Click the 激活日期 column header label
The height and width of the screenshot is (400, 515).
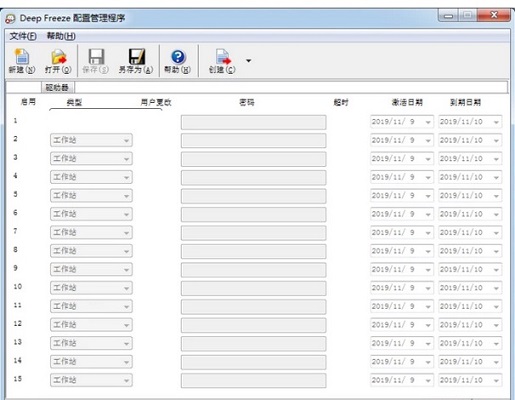(x=407, y=102)
